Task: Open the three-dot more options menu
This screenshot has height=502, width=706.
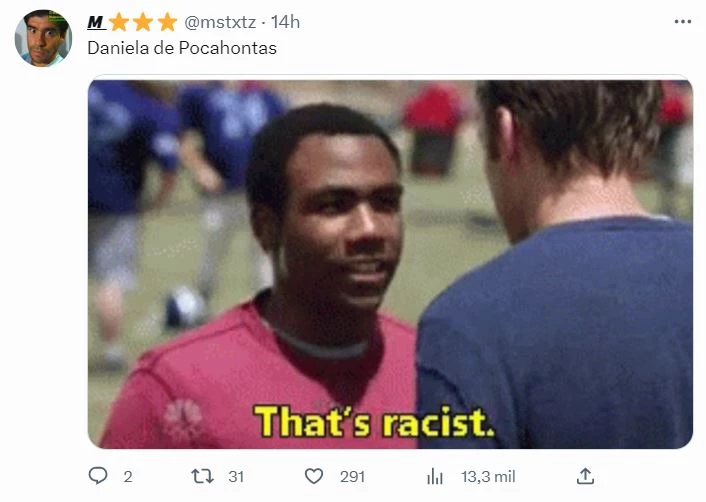Action: (x=683, y=22)
